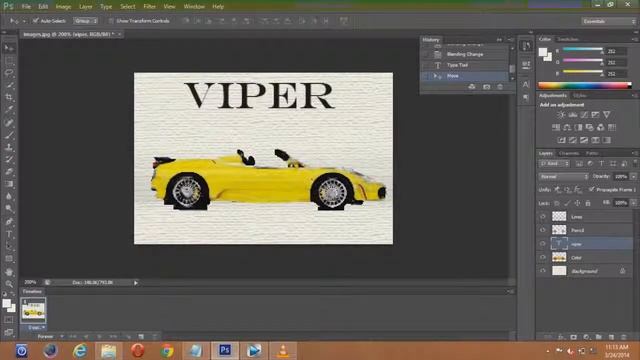Open the layer Kind filter dropdown
Screen dimensions: 640x360
coord(554,164)
